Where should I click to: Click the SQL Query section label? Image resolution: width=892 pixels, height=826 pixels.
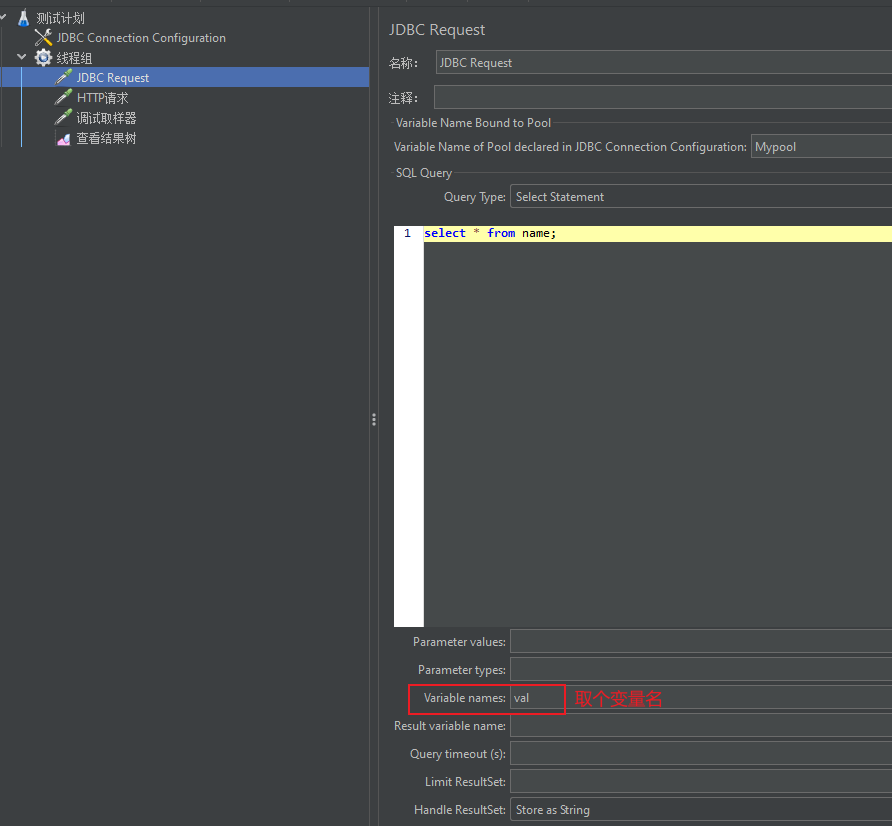[x=424, y=173]
